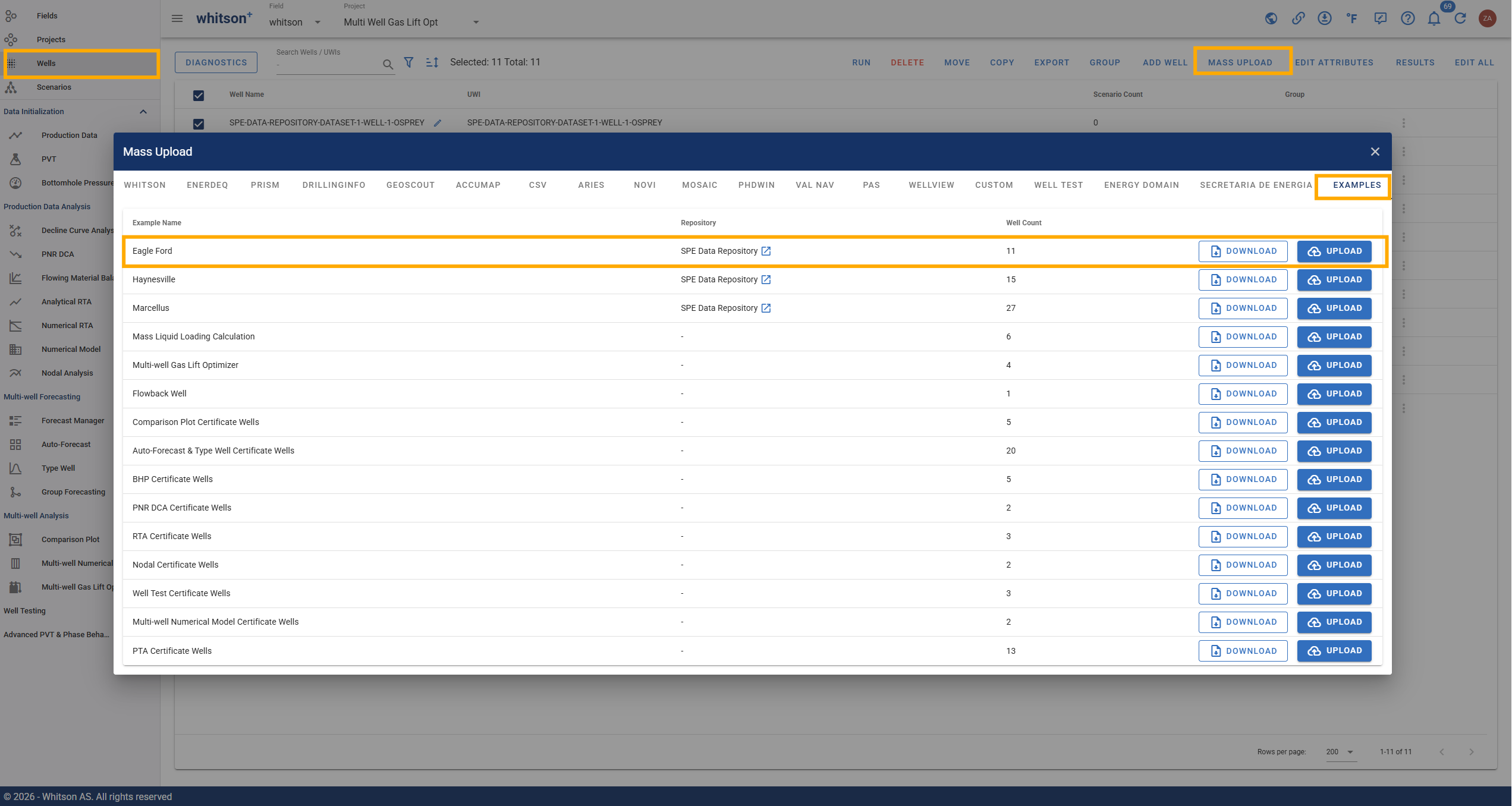
Task: Open PVT in the sidebar
Action: pos(49,159)
